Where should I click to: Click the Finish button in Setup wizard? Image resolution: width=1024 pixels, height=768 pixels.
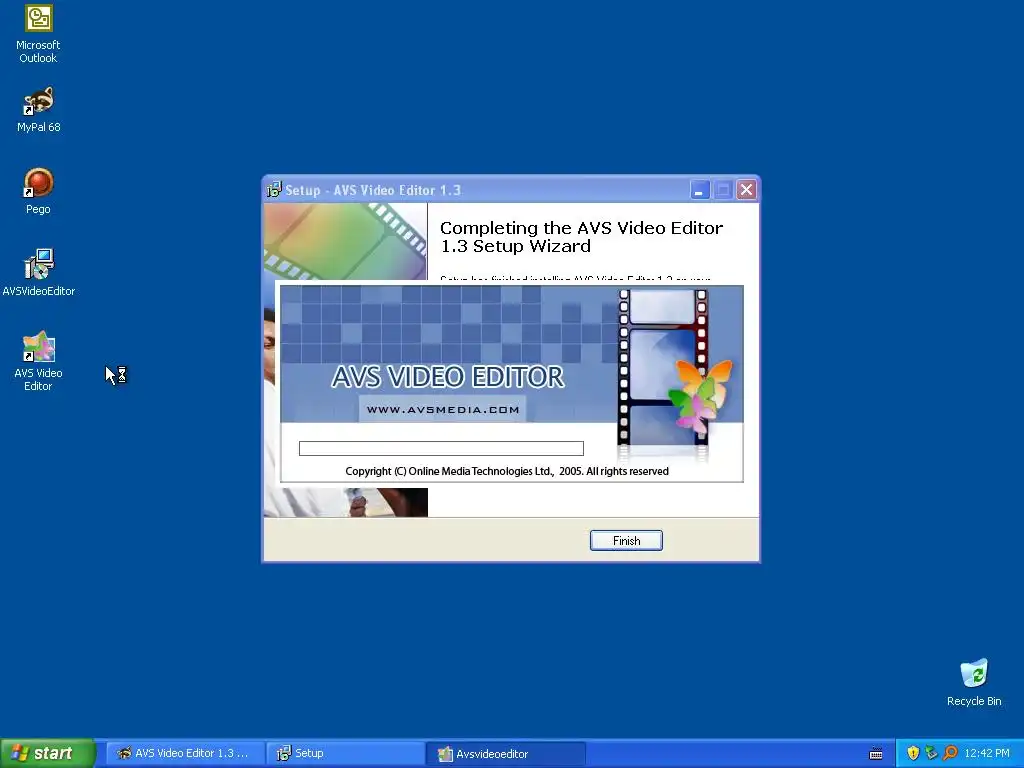tap(626, 541)
